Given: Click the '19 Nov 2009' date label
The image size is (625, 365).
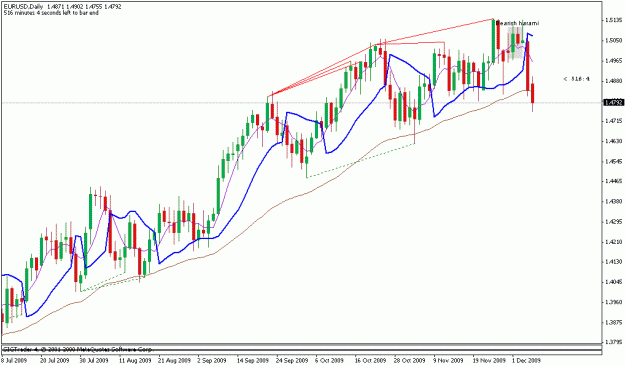Looking at the screenshot, I should (488, 360).
